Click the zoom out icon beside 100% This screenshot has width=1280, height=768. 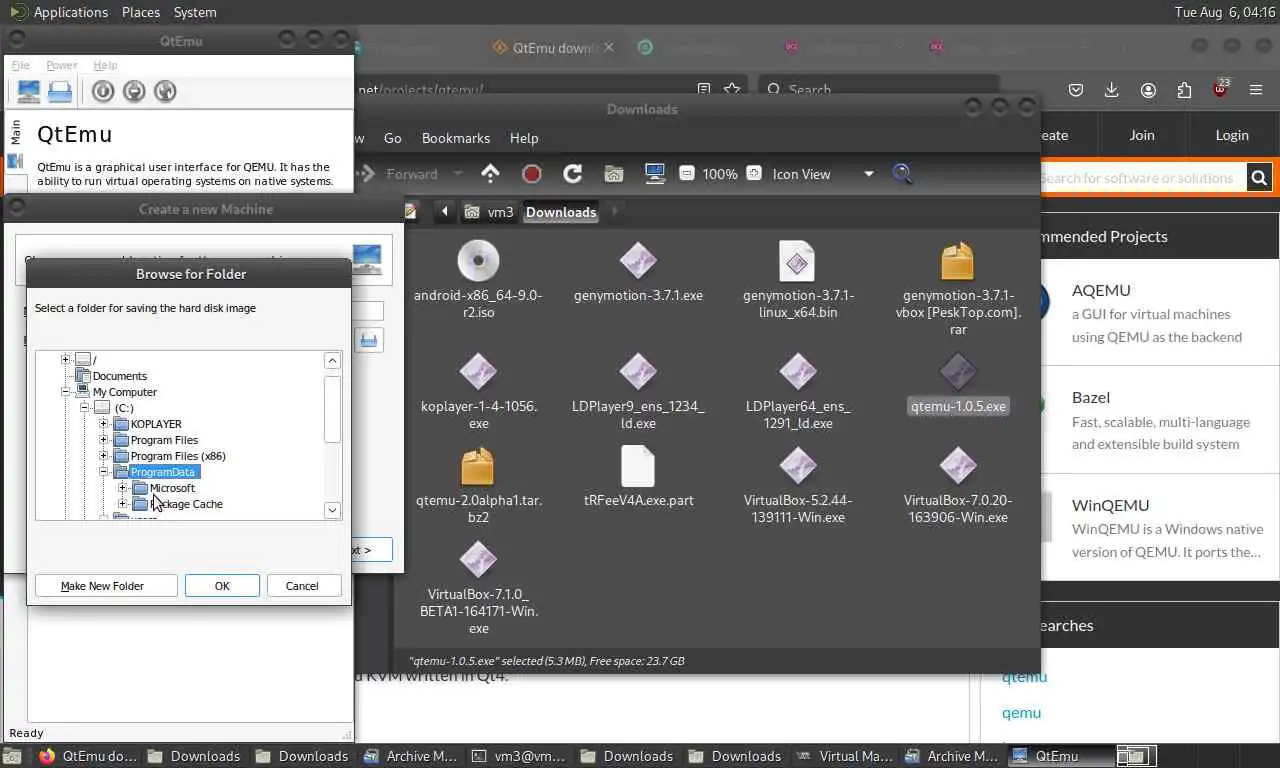[x=687, y=174]
